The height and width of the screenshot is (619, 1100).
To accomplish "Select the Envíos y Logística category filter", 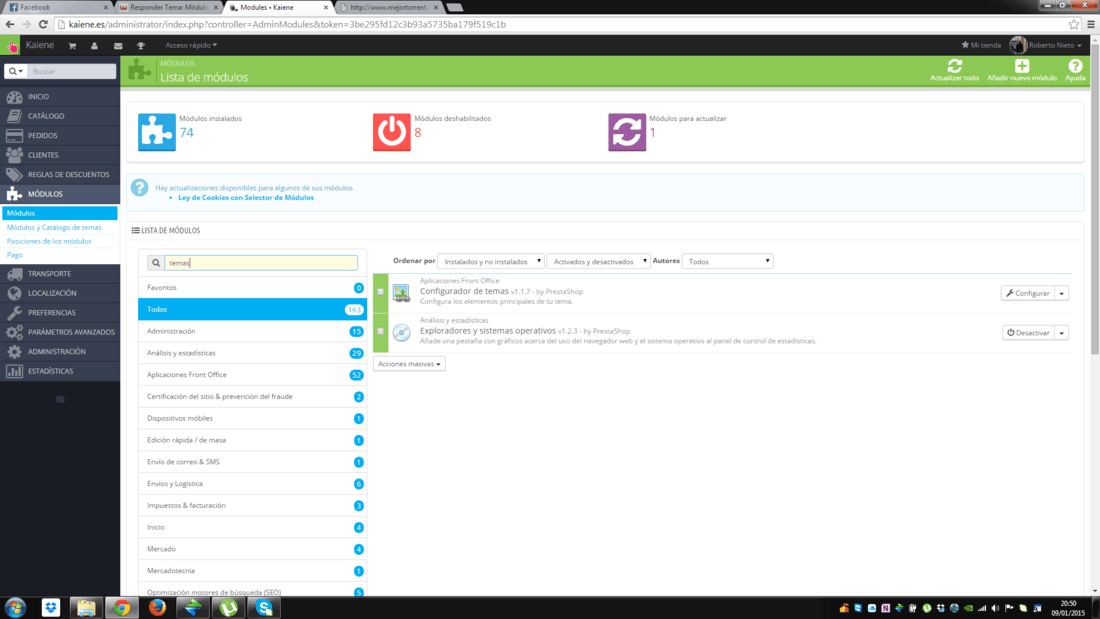I will (253, 484).
